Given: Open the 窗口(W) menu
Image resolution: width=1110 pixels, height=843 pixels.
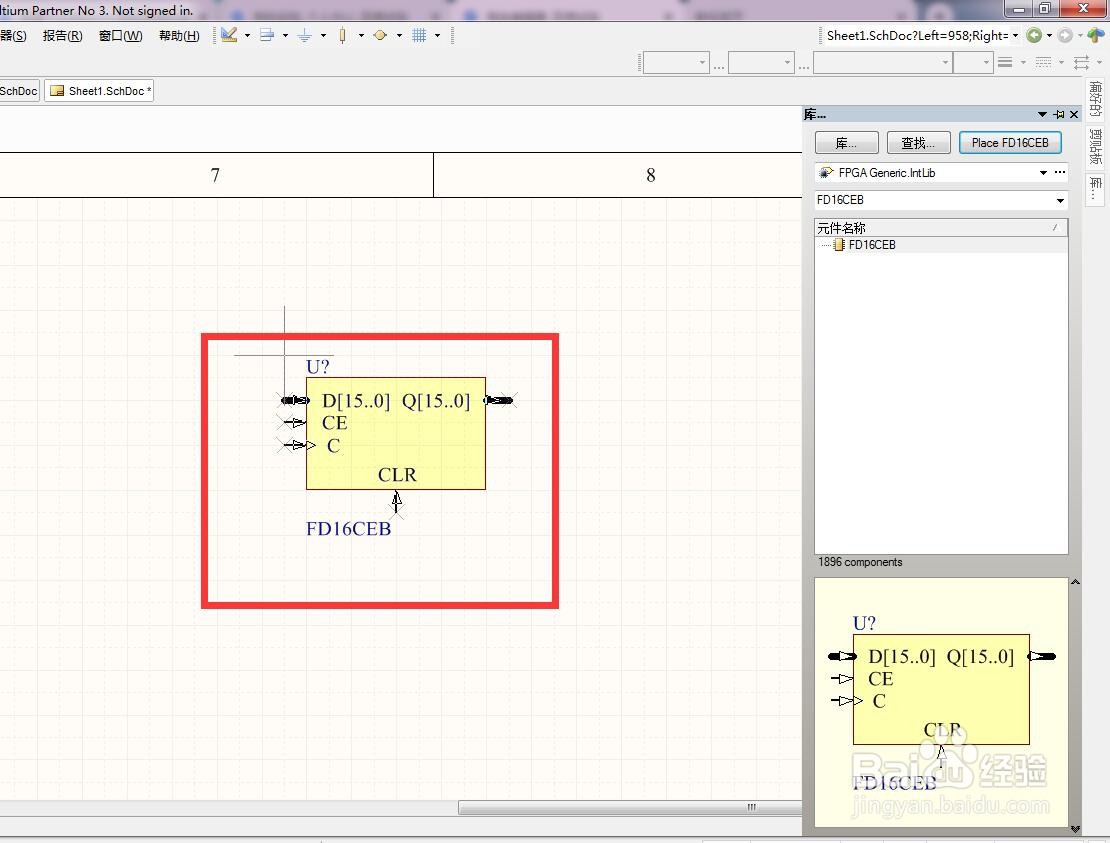Looking at the screenshot, I should click(x=120, y=35).
